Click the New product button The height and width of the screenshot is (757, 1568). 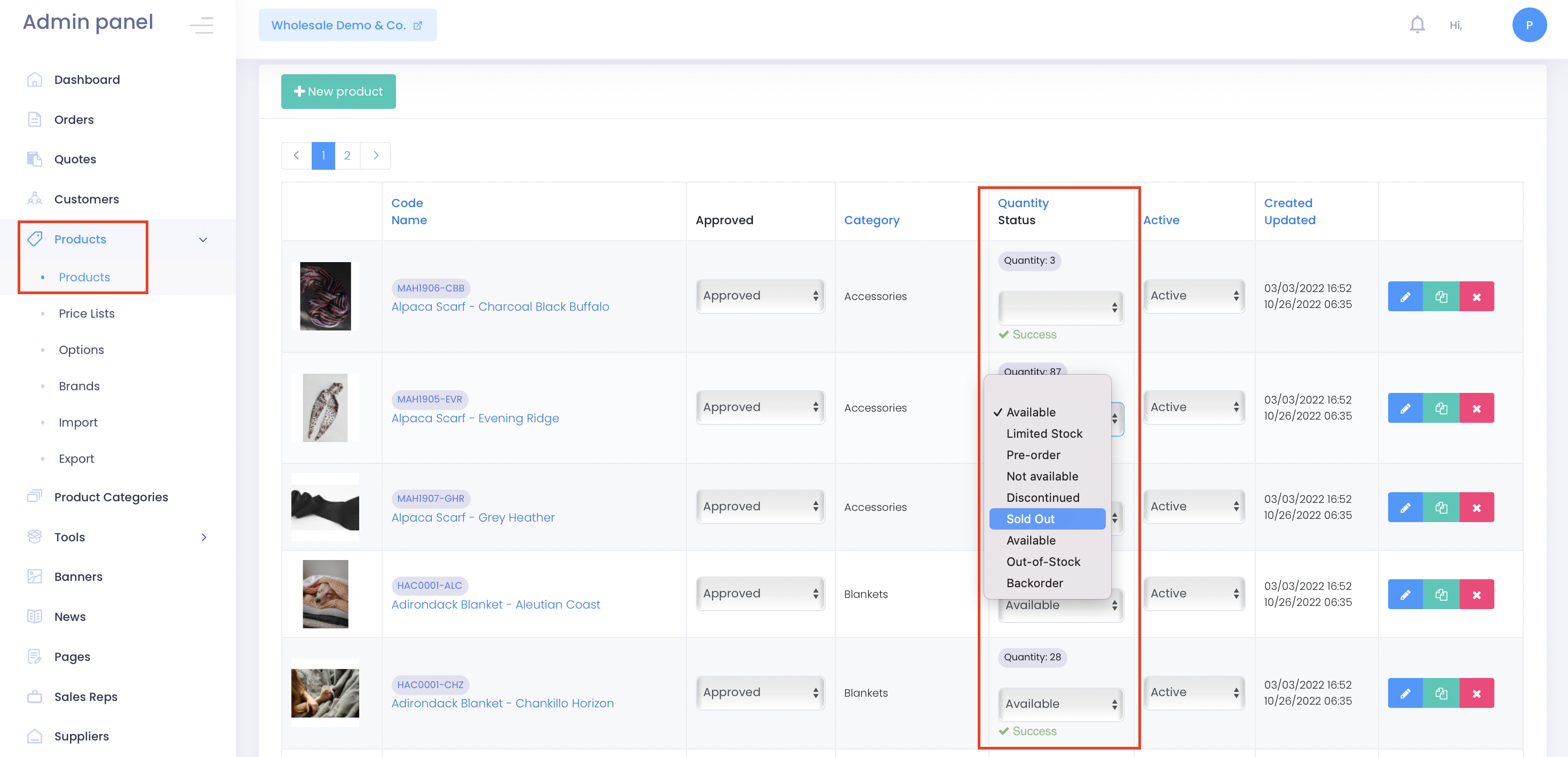tap(338, 91)
